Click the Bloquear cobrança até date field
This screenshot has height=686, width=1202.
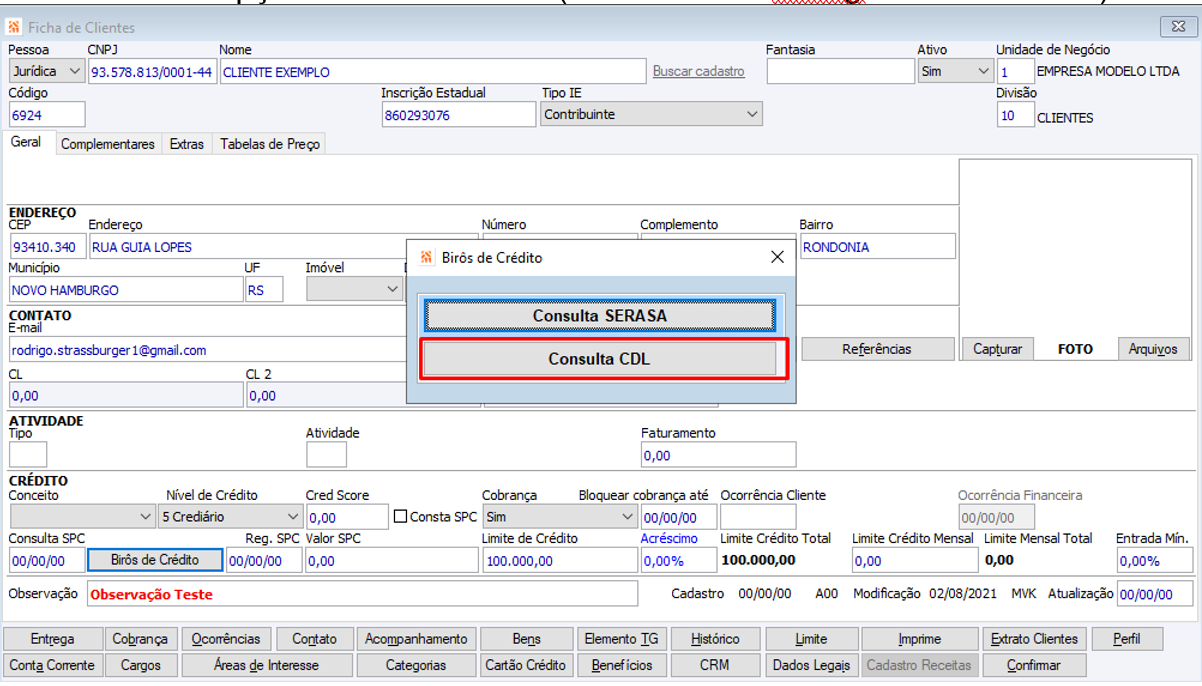[678, 517]
